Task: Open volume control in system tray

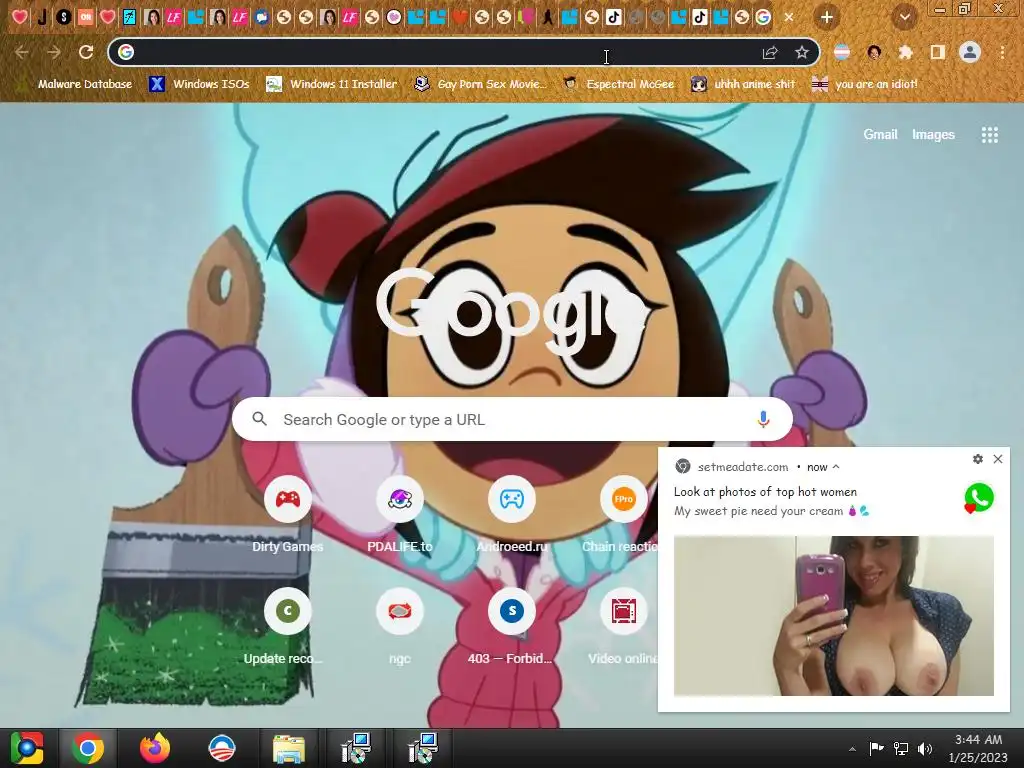Action: pos(925,749)
